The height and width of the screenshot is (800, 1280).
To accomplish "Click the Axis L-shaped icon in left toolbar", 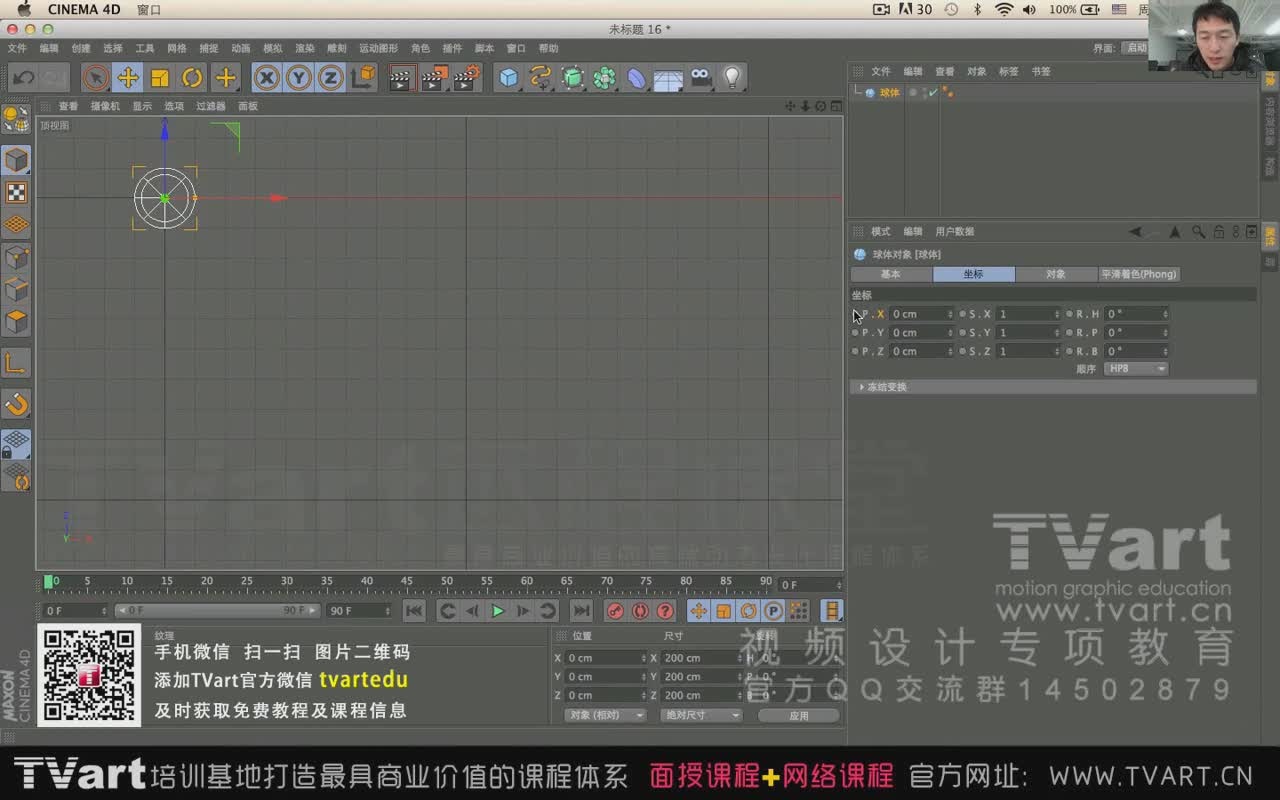I will (x=16, y=363).
